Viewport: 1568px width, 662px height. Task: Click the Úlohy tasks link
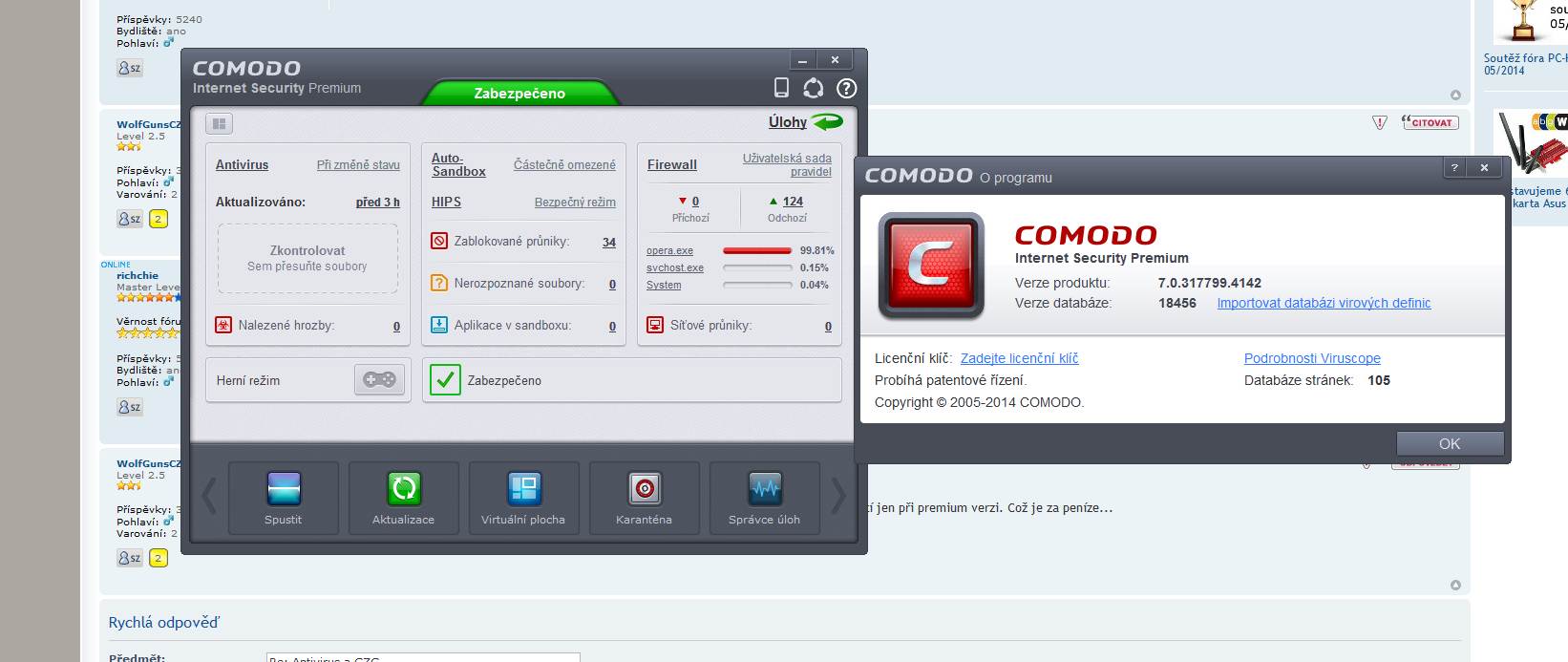788,122
